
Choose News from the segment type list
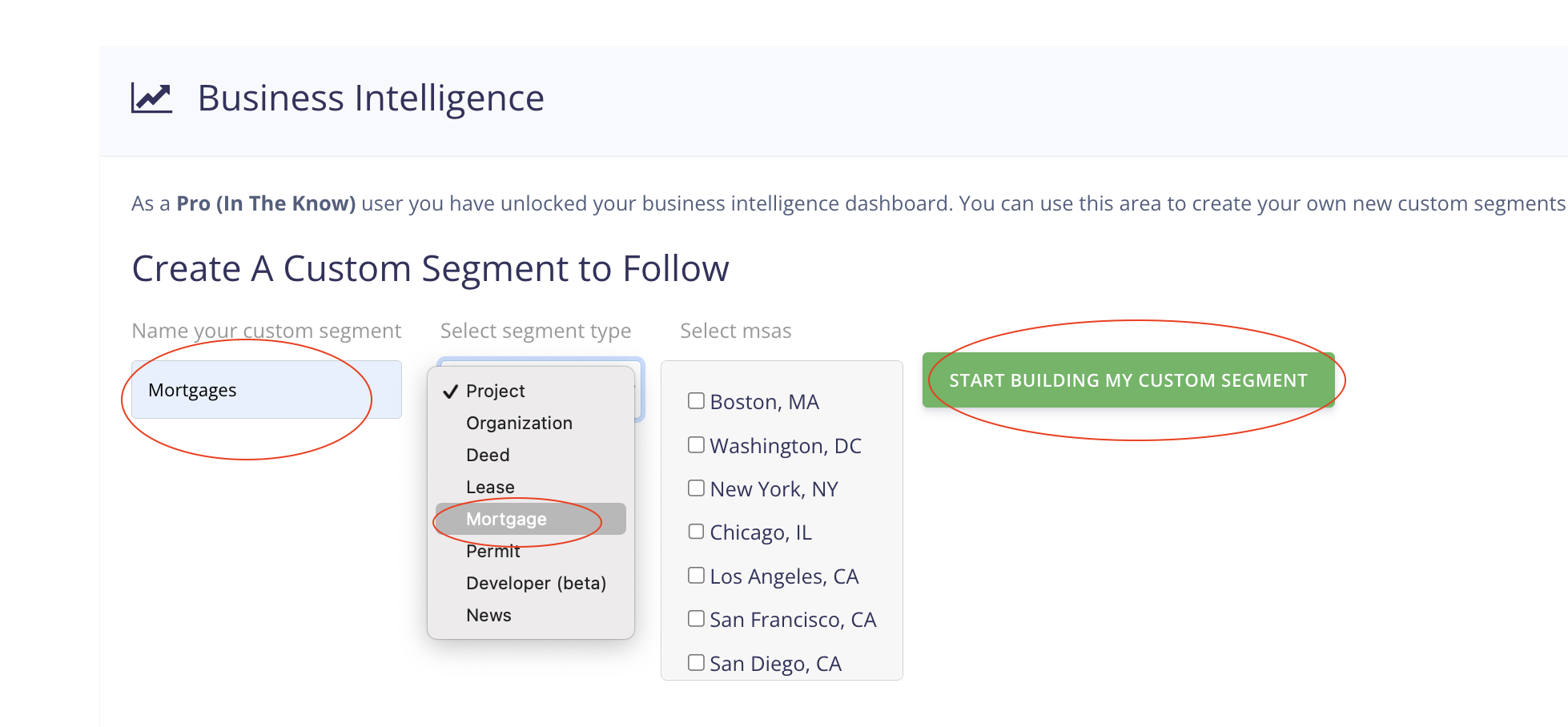point(488,615)
